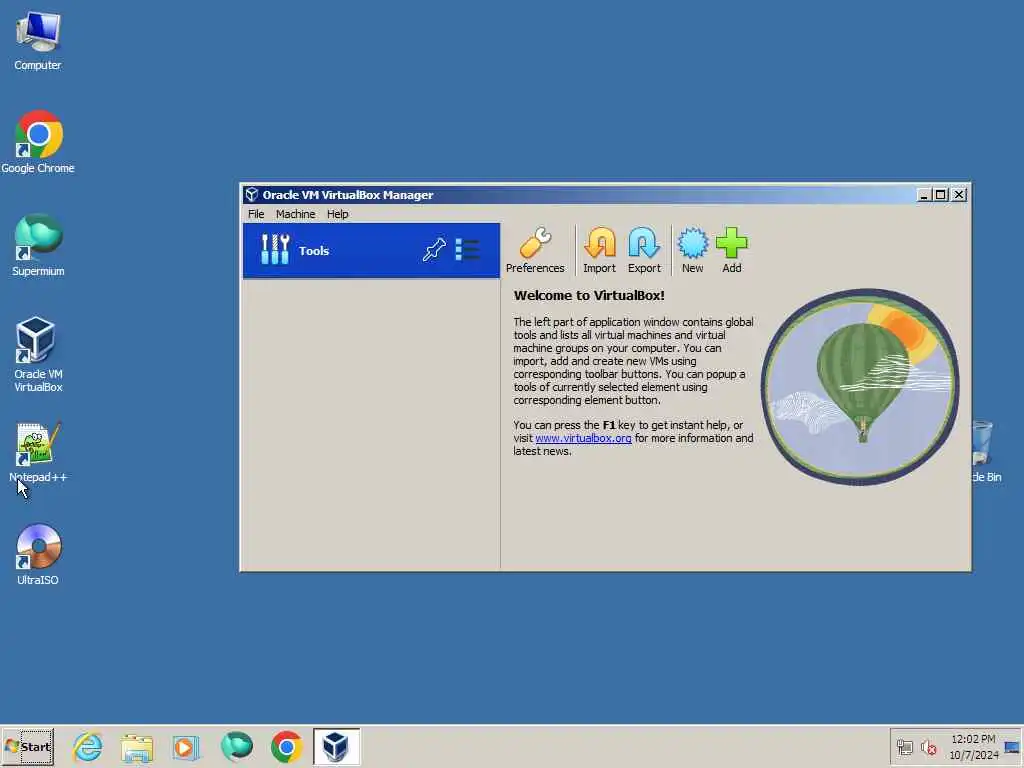Select the Notepad++ desktop shortcut
Viewport: 1024px width, 768px height.
click(x=38, y=452)
